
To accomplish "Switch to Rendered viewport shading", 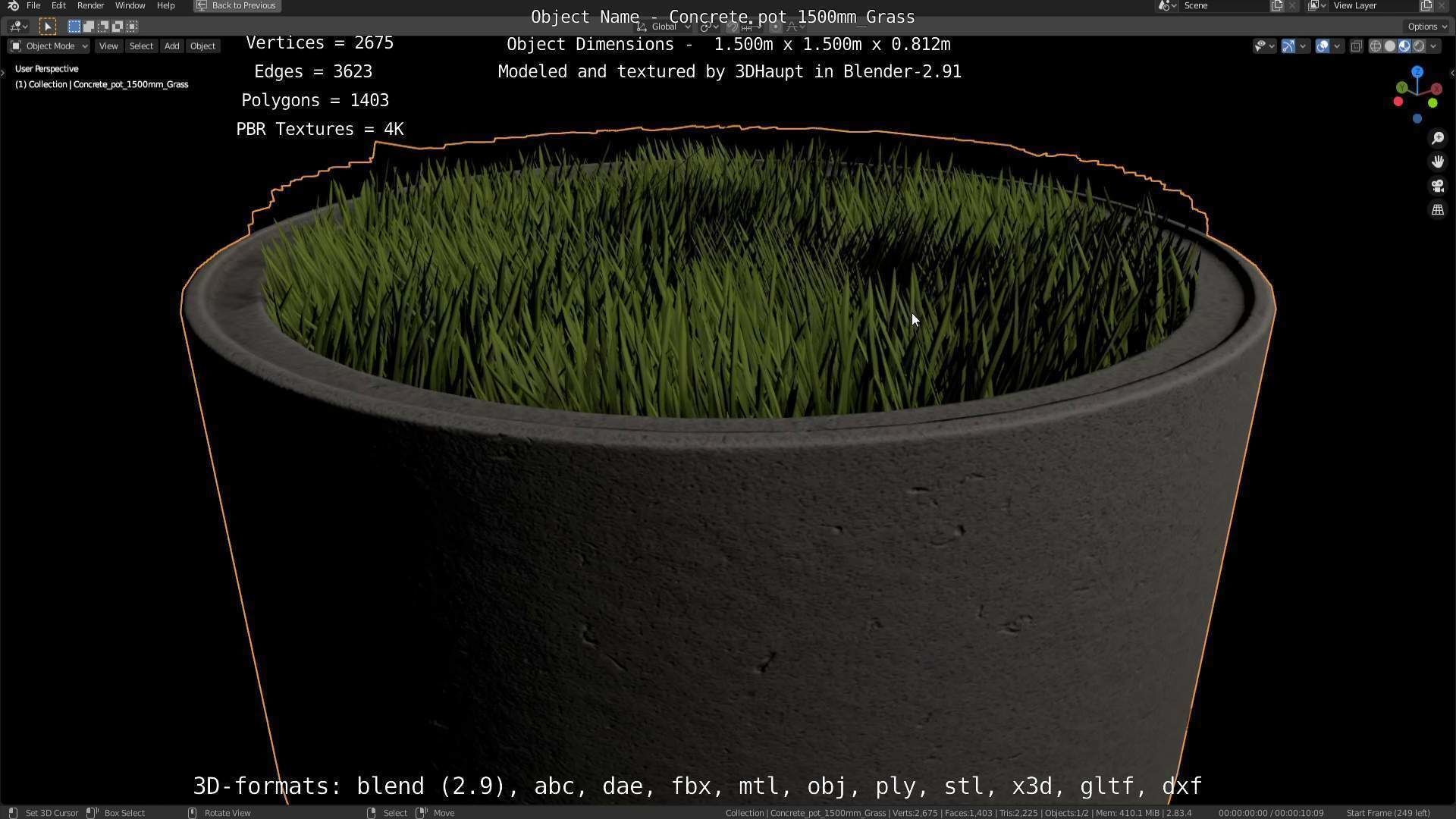I will 1419,46.
